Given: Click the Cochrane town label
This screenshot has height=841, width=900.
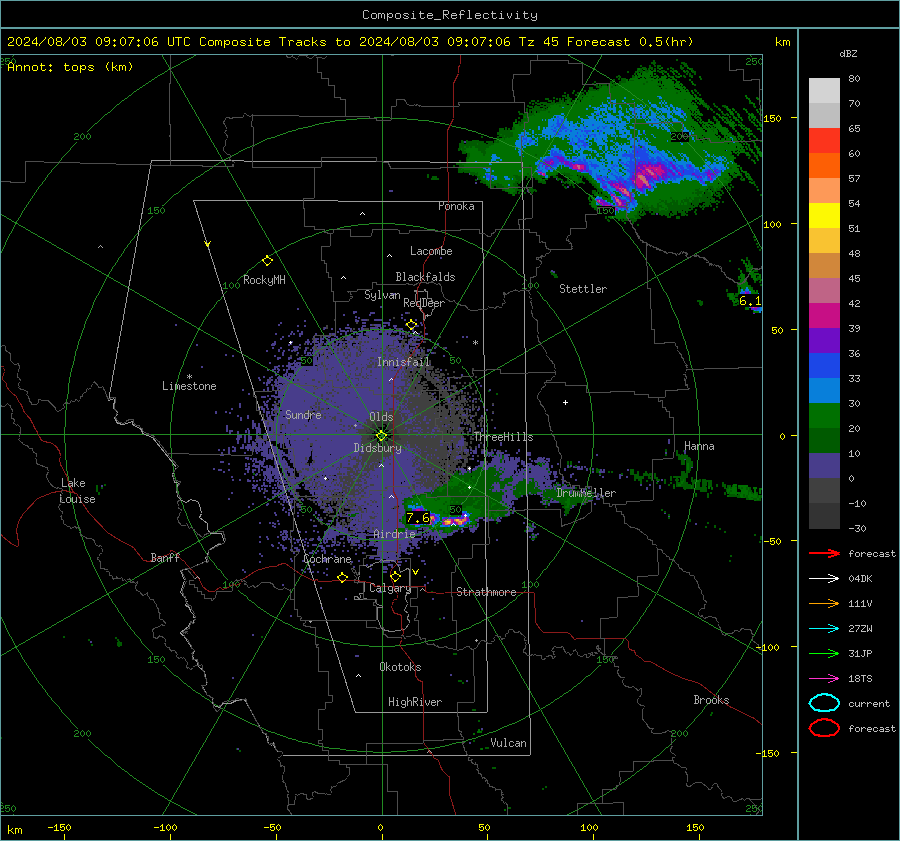Looking at the screenshot, I should pos(327,559).
